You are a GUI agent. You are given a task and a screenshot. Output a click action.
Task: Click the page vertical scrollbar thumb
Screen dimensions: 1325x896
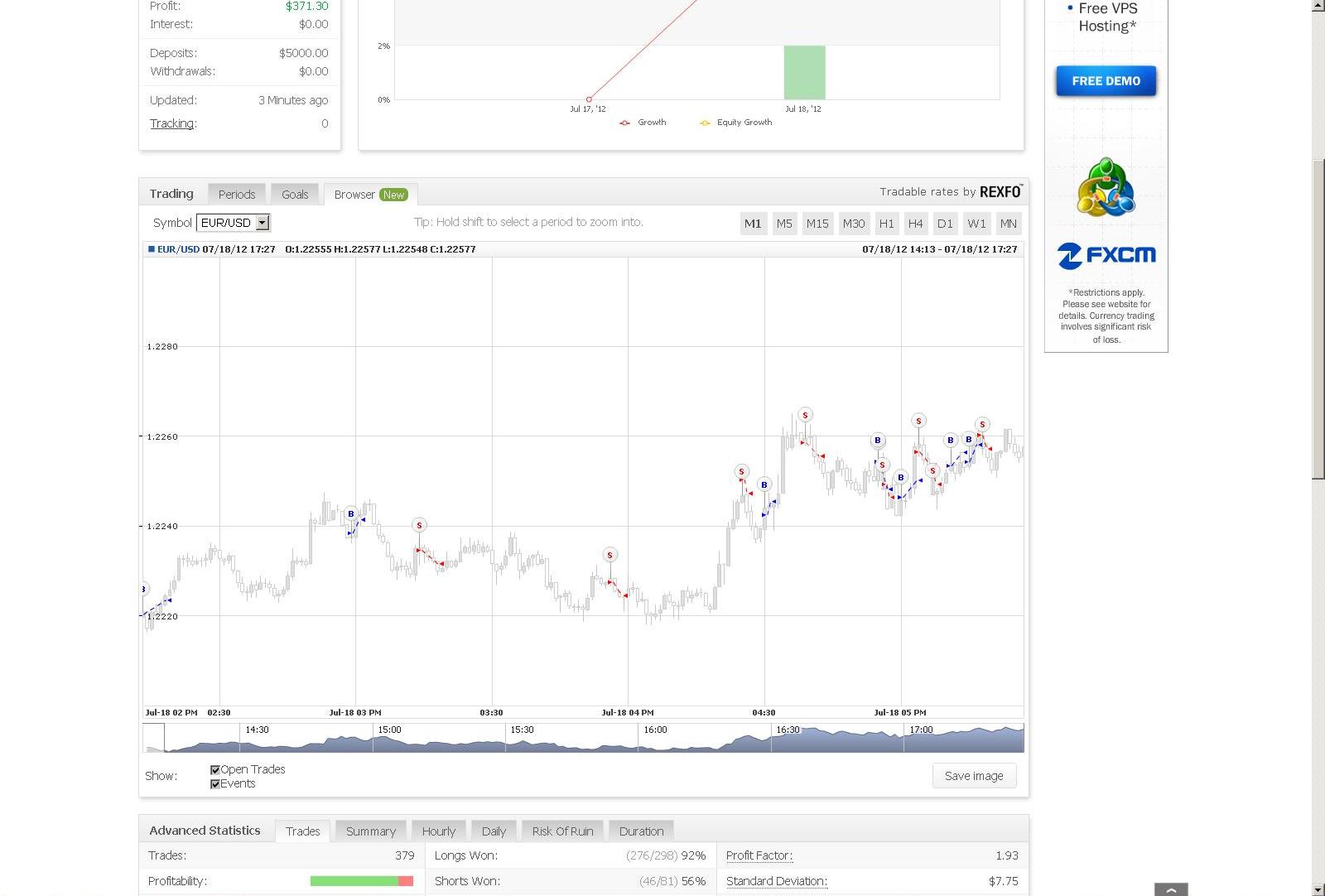click(1318, 320)
